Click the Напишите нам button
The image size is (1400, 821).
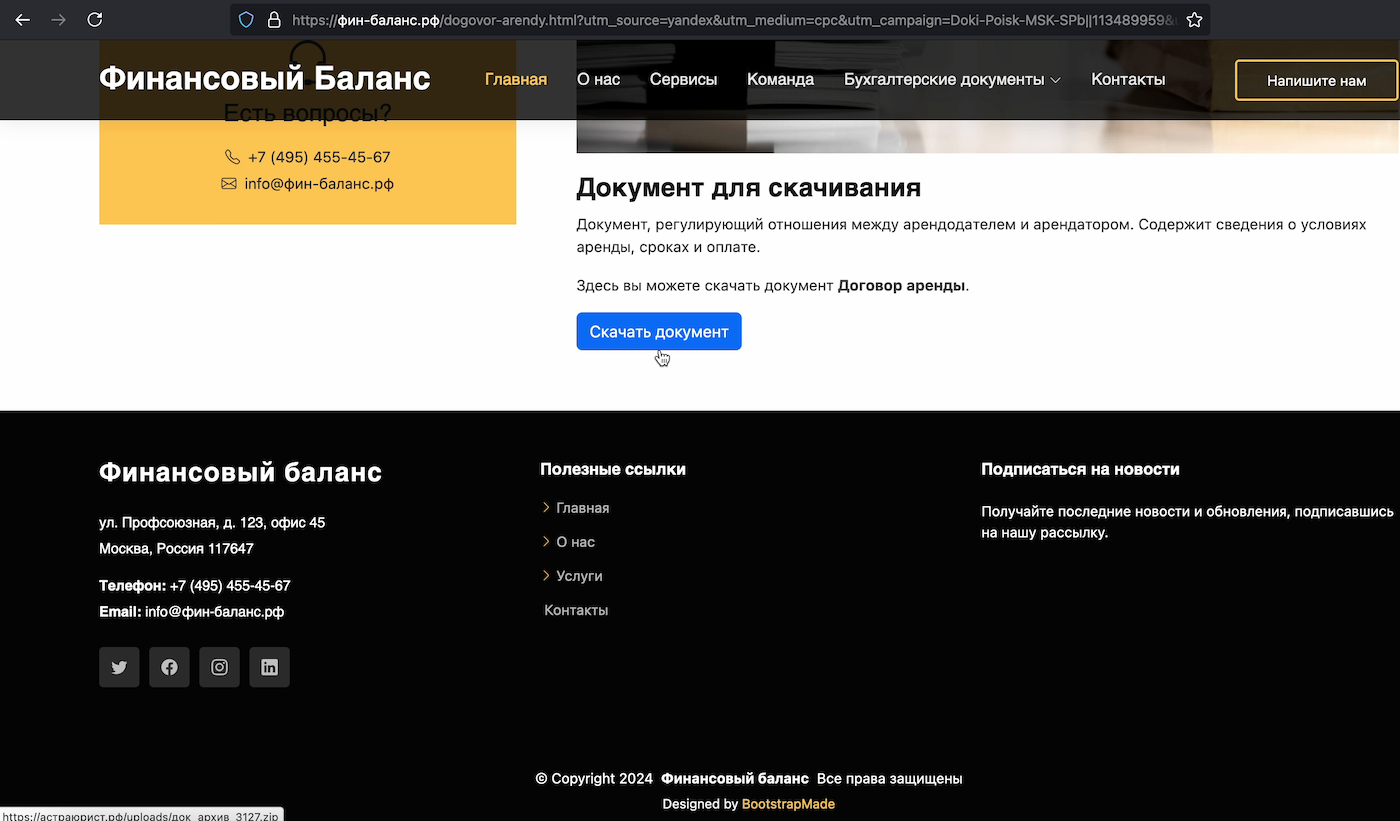pyautogui.click(x=1316, y=81)
